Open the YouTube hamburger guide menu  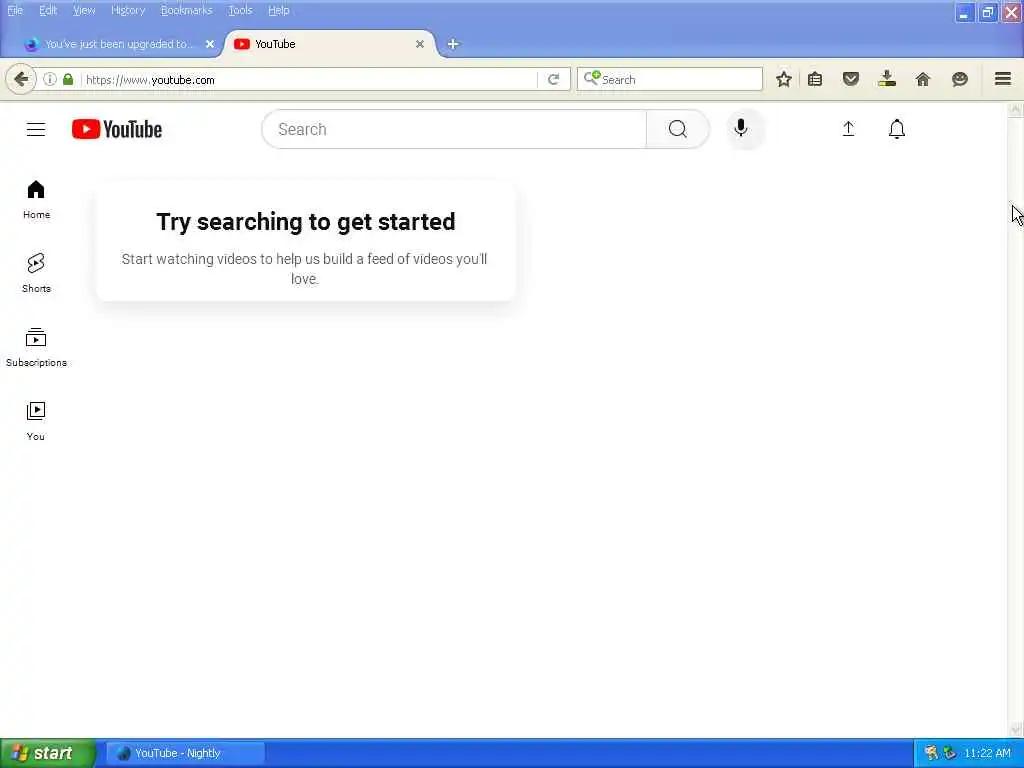(36, 129)
